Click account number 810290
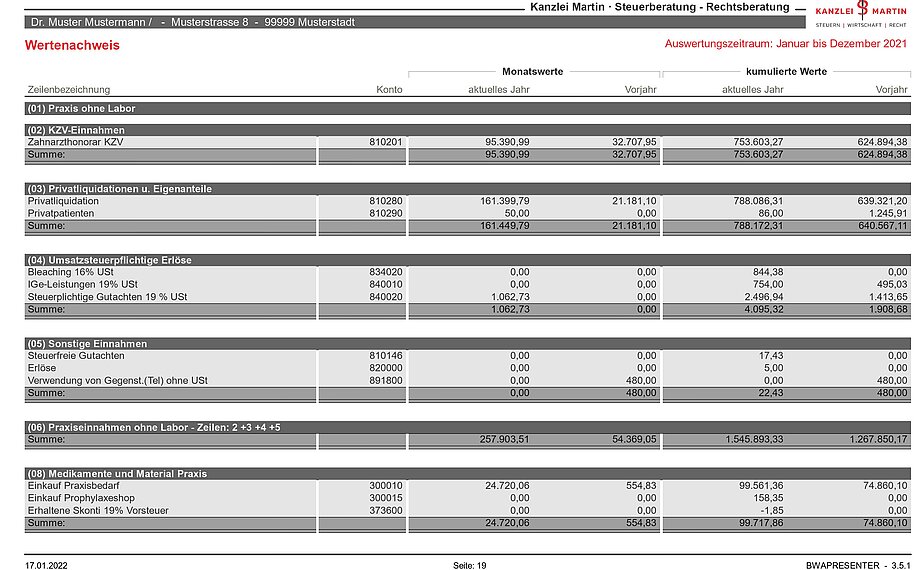This screenshot has width=920, height=570. [385, 214]
